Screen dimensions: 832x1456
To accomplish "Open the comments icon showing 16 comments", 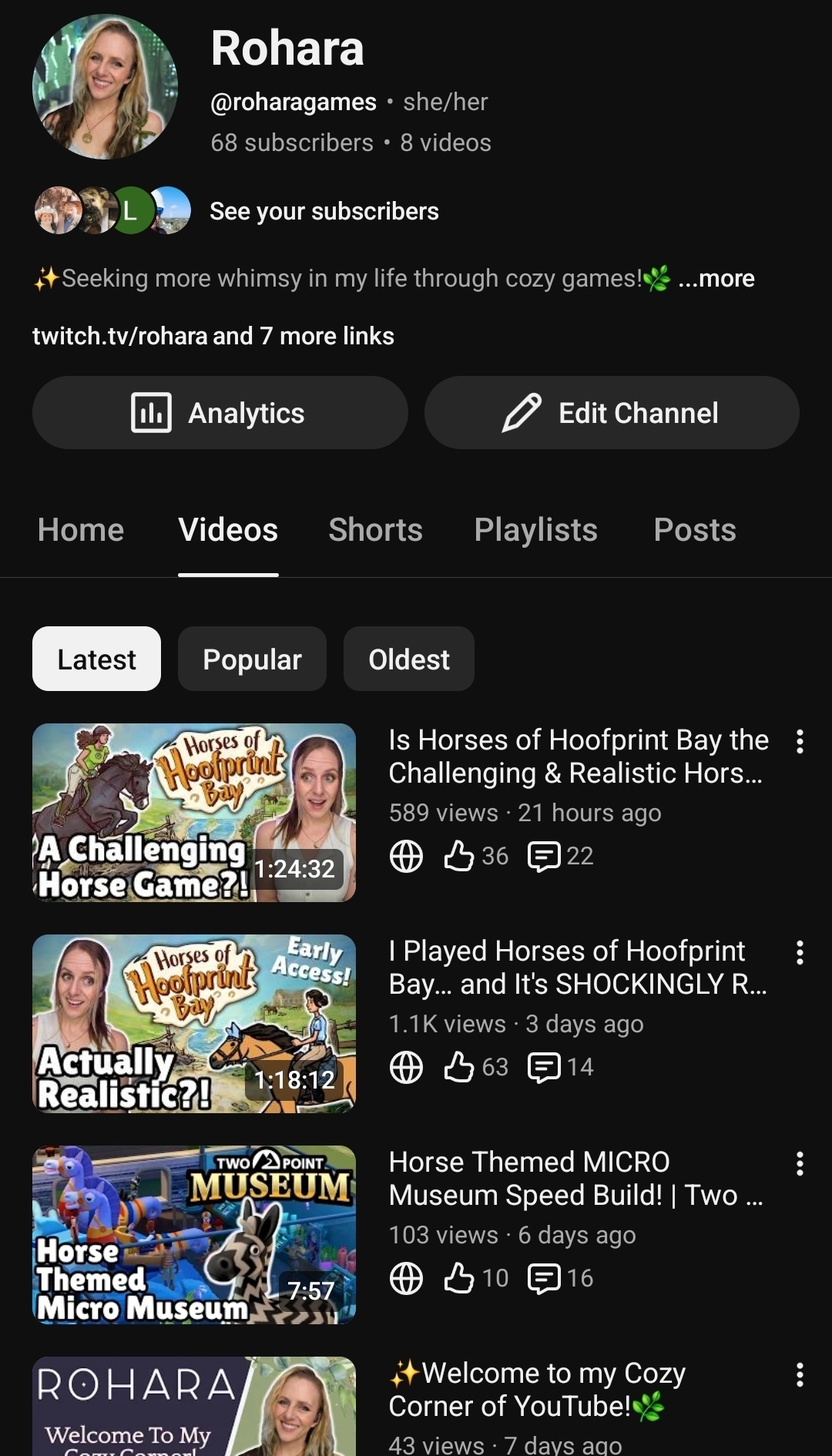I will point(544,1278).
